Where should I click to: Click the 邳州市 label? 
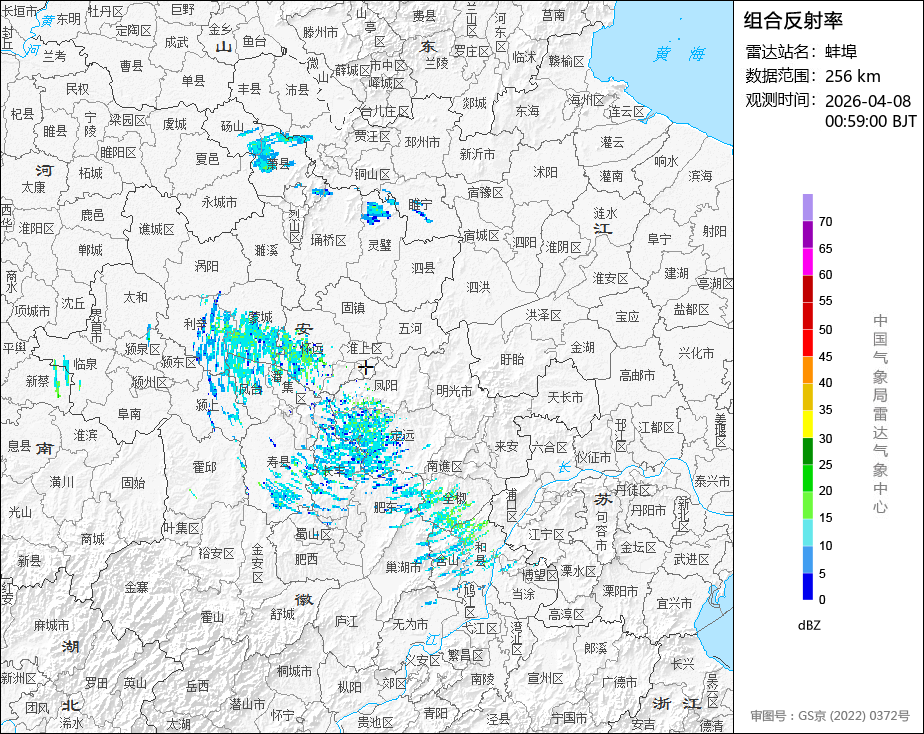(x=422, y=142)
